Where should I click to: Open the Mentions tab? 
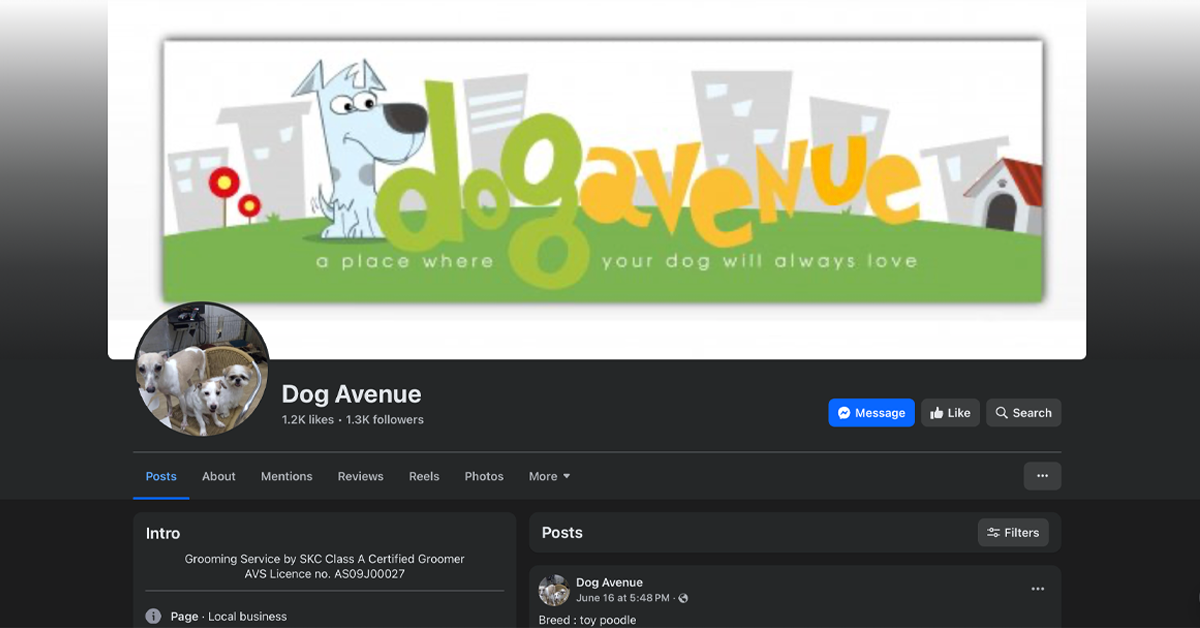click(x=287, y=476)
